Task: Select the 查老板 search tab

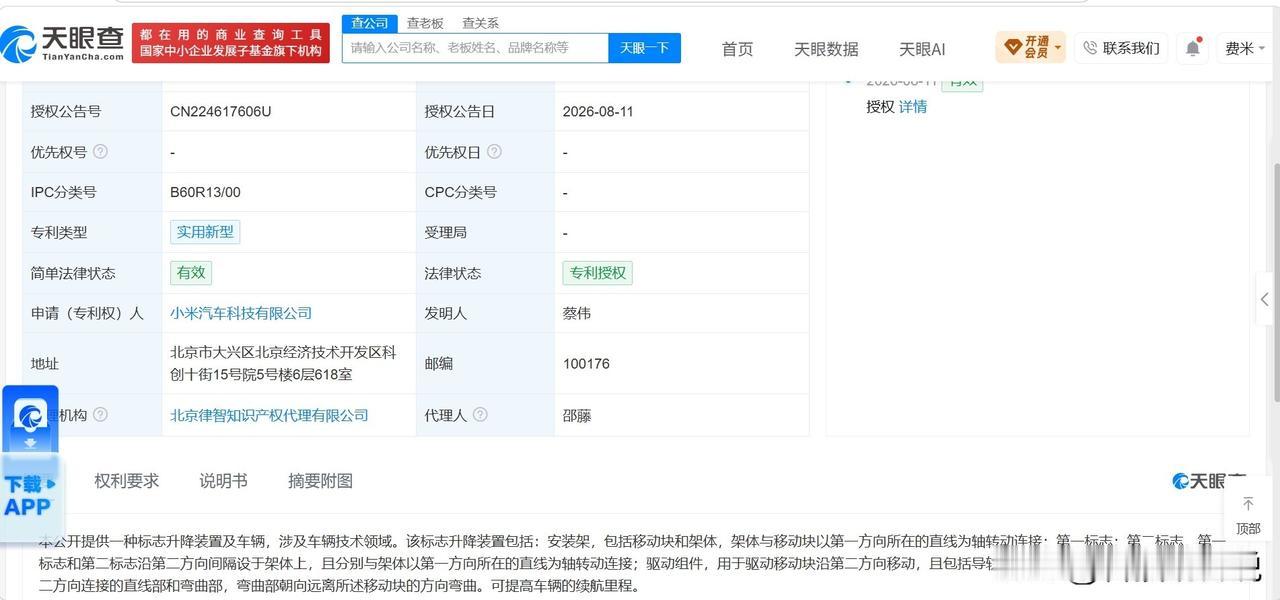Action: 425,23
